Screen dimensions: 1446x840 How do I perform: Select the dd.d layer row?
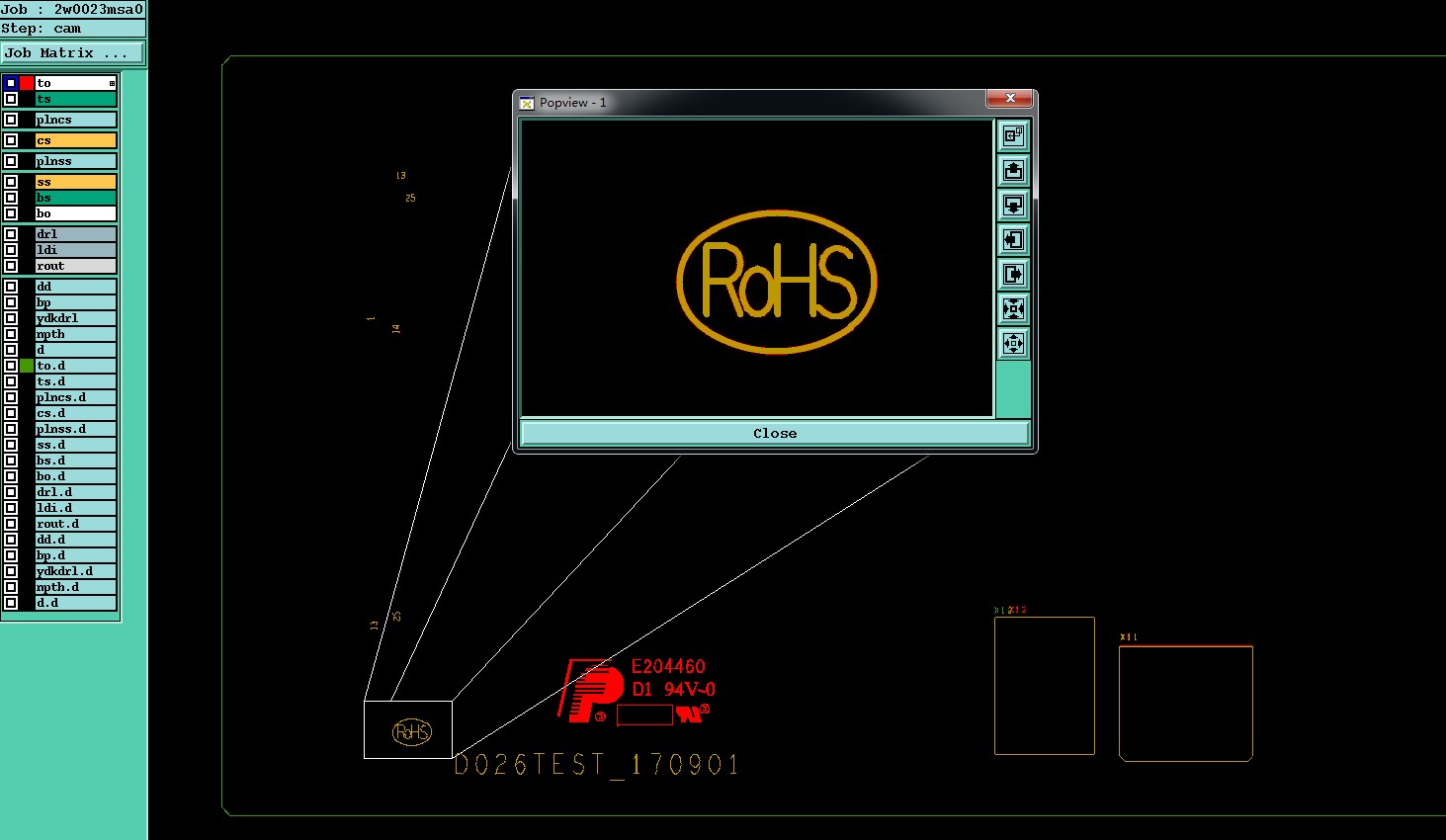tap(76, 540)
